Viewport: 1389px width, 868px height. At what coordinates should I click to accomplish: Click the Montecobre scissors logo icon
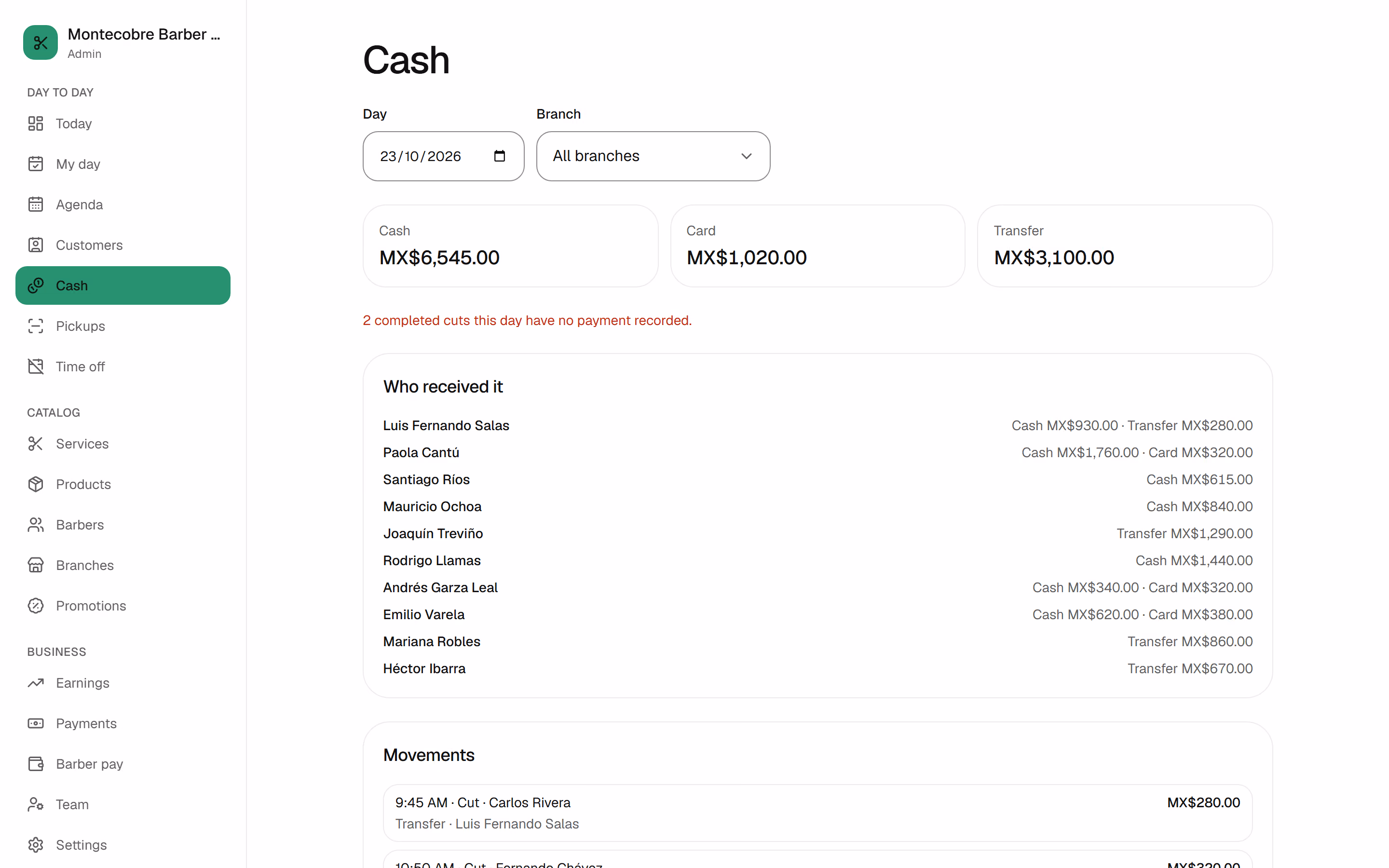point(40,42)
